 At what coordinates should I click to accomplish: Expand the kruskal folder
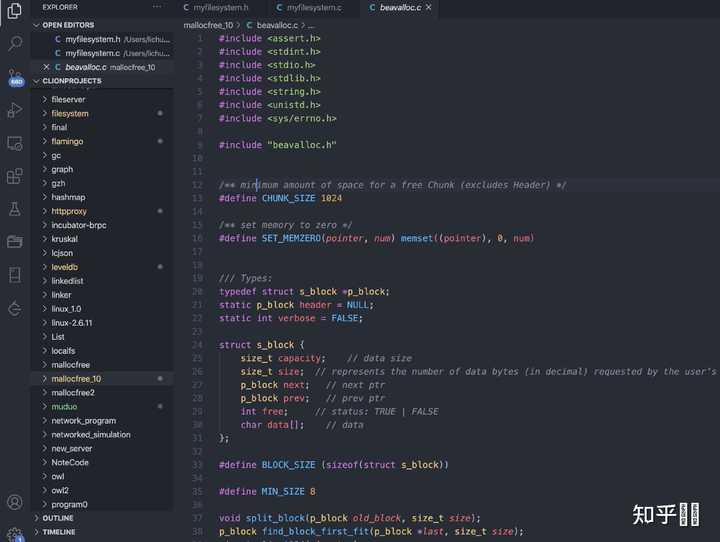click(102, 239)
